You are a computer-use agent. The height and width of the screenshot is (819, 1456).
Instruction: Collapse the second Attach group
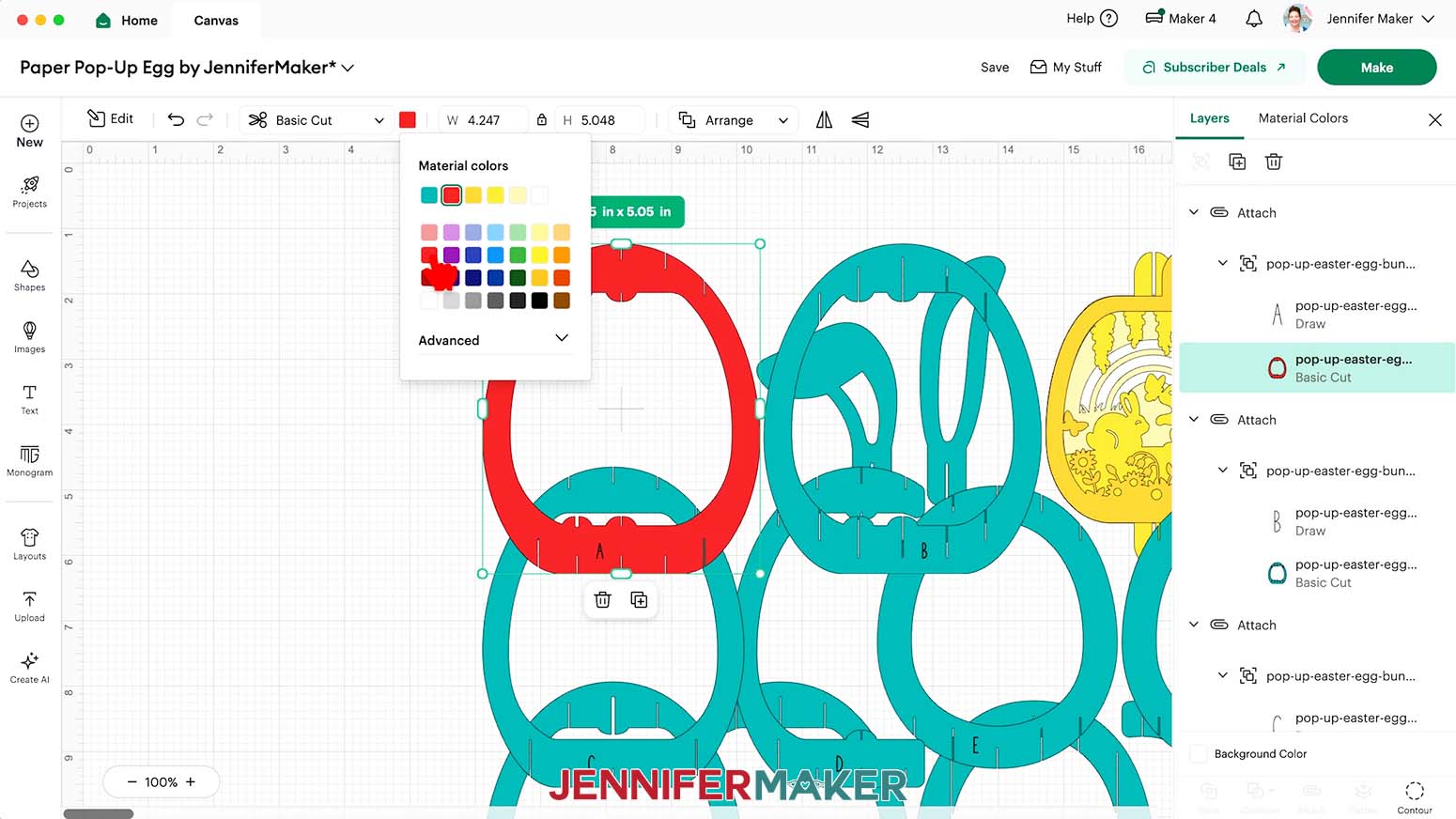1194,419
